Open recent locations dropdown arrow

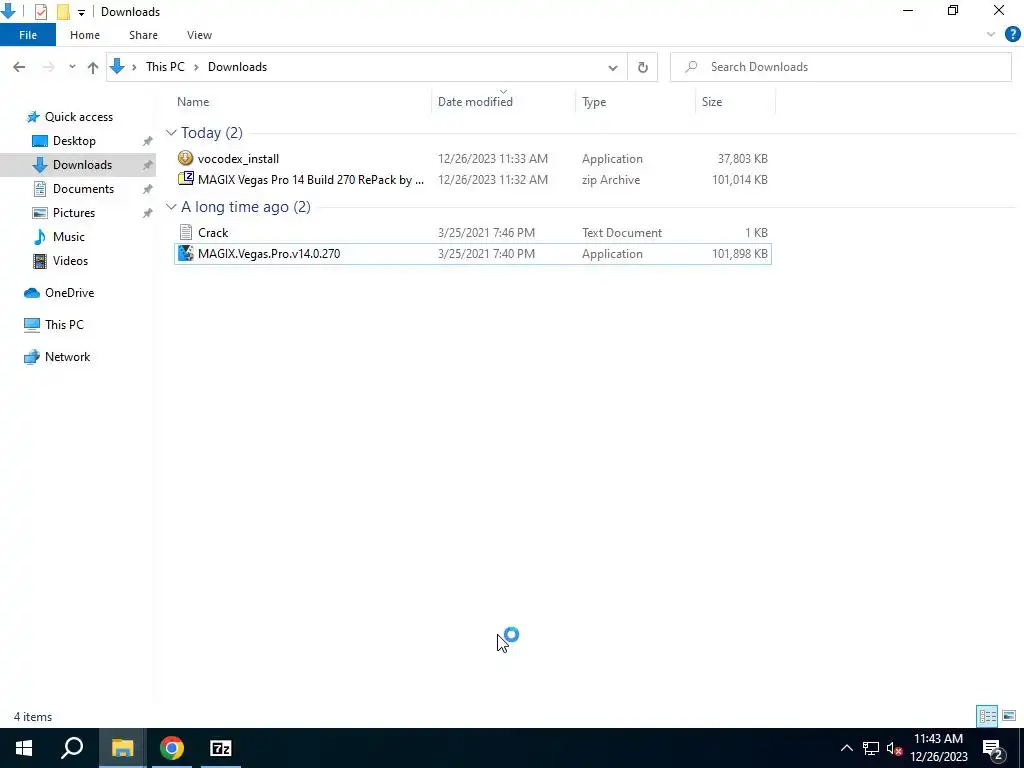click(x=72, y=67)
